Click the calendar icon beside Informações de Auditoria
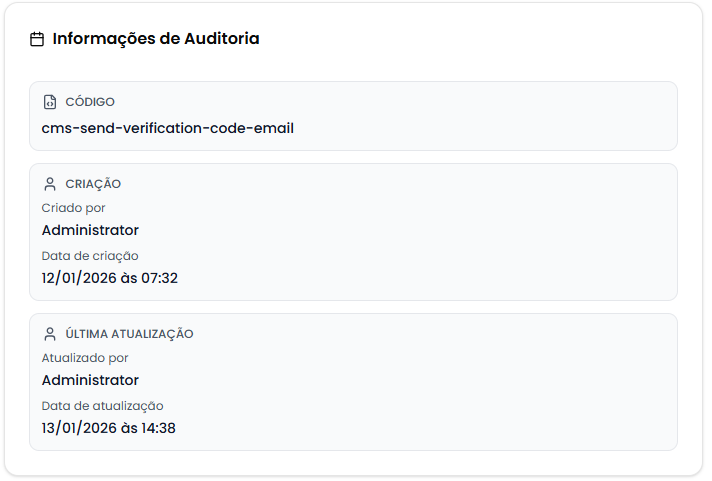712x481 pixels. pos(37,40)
